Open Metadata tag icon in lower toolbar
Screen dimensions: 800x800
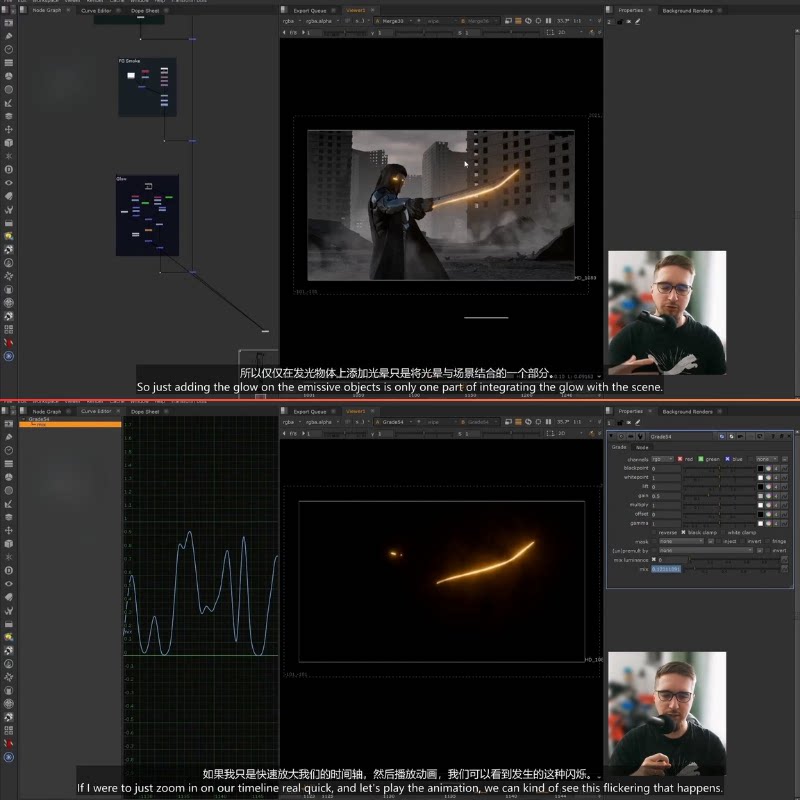tap(9, 596)
